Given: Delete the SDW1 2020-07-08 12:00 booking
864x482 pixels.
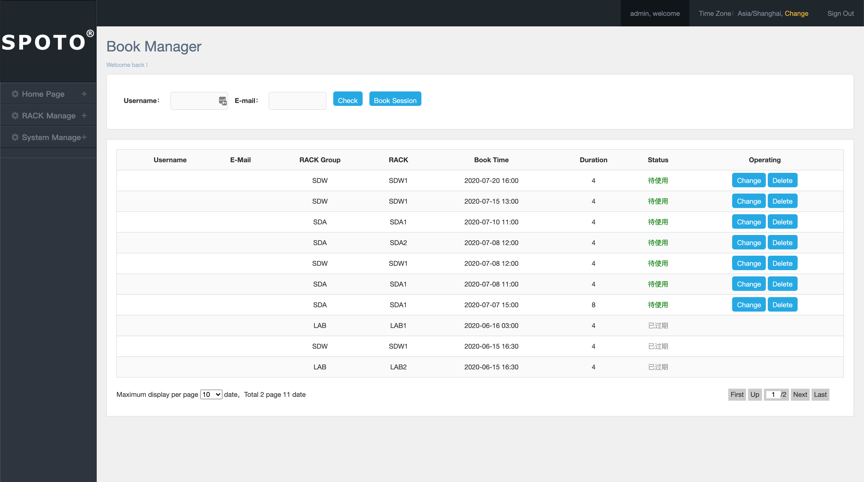Looking at the screenshot, I should tap(782, 263).
